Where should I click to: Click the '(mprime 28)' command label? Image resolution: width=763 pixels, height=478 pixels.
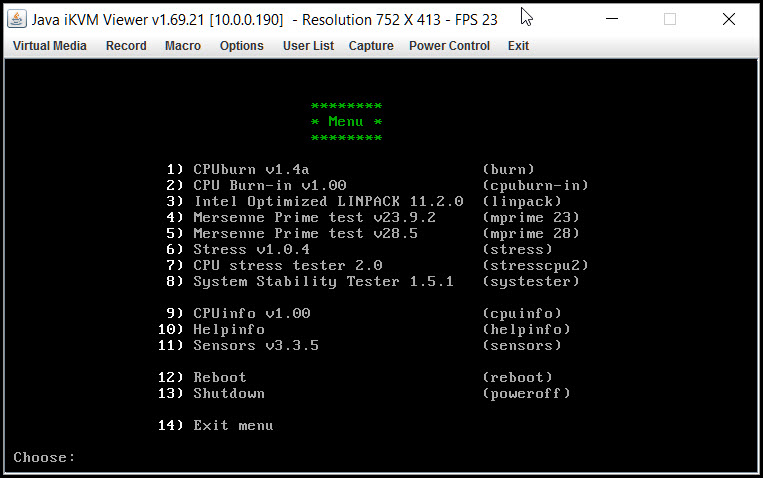pyautogui.click(x=531, y=234)
